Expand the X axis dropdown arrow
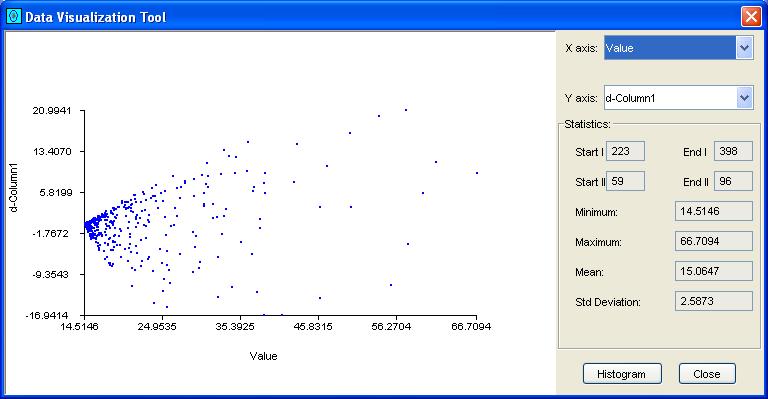768x399 pixels. pyautogui.click(x=744, y=48)
